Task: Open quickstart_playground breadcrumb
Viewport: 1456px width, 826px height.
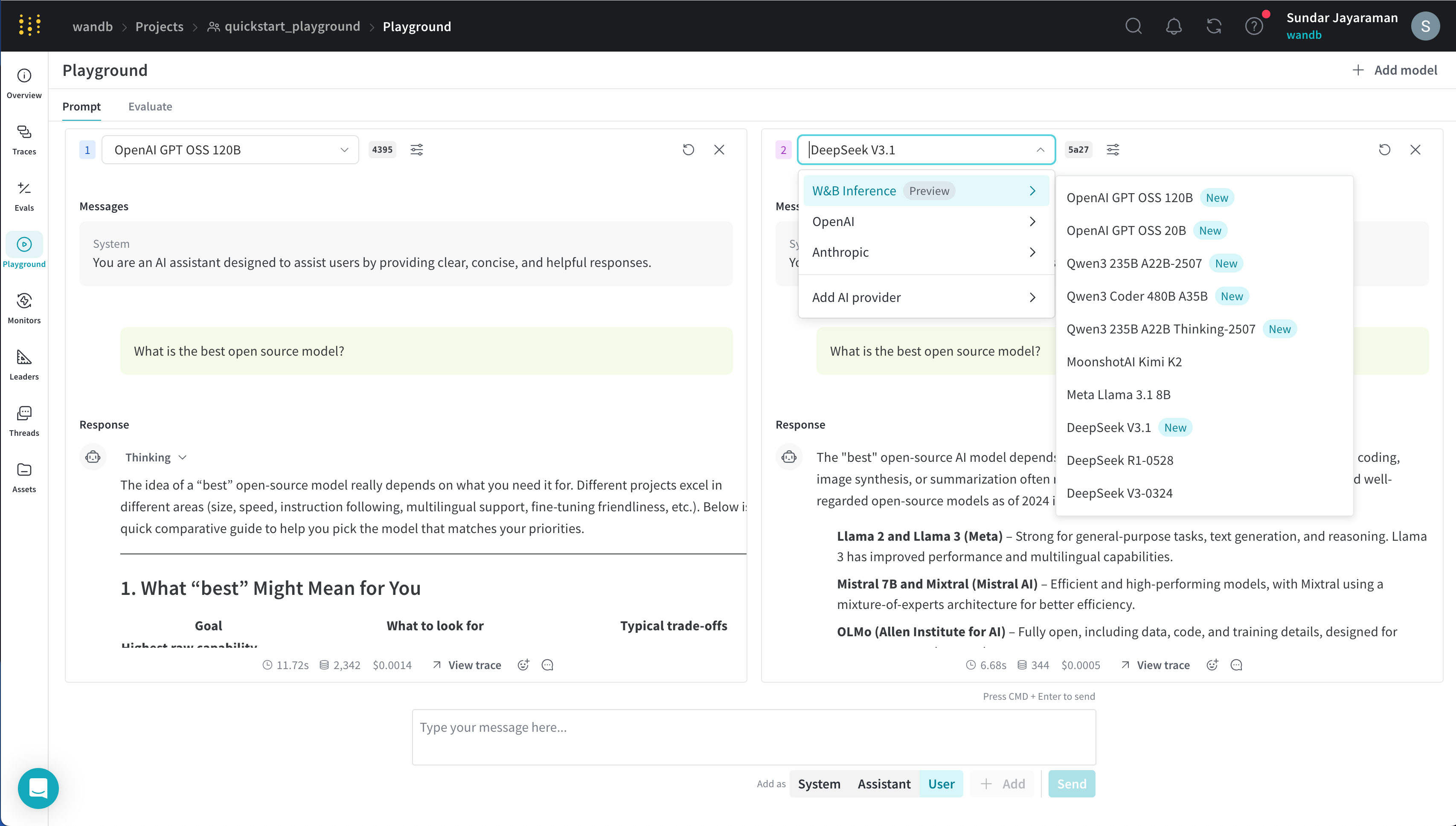Action: 284,27
